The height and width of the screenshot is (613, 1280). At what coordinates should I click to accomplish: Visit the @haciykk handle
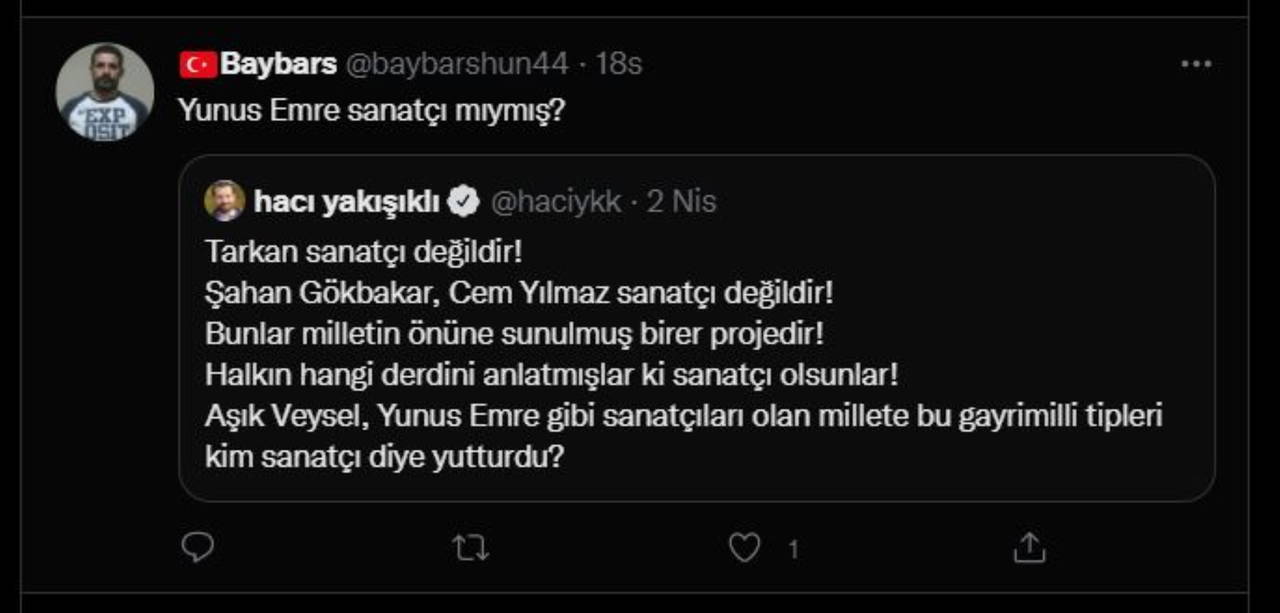(x=556, y=202)
